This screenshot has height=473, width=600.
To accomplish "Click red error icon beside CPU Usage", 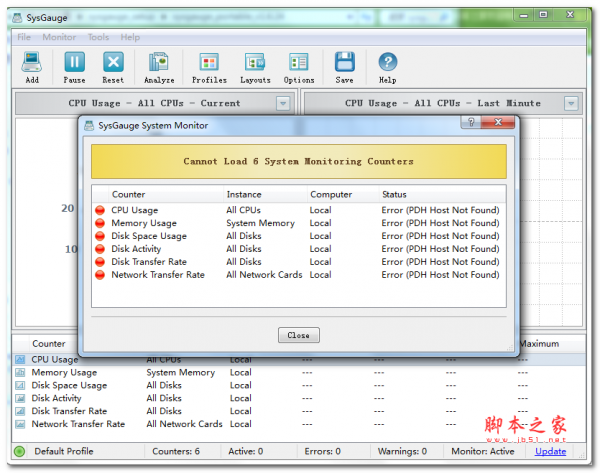I will pyautogui.click(x=100, y=210).
